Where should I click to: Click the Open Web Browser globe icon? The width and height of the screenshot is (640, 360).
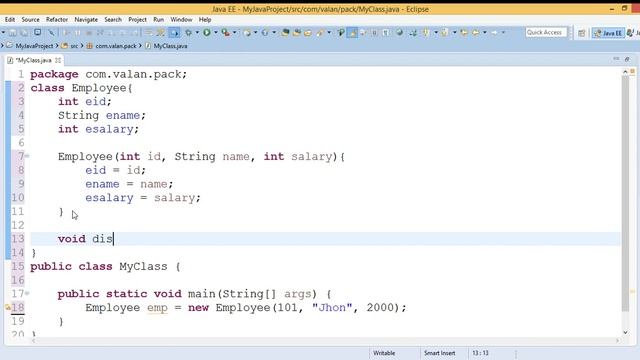tap(400, 32)
